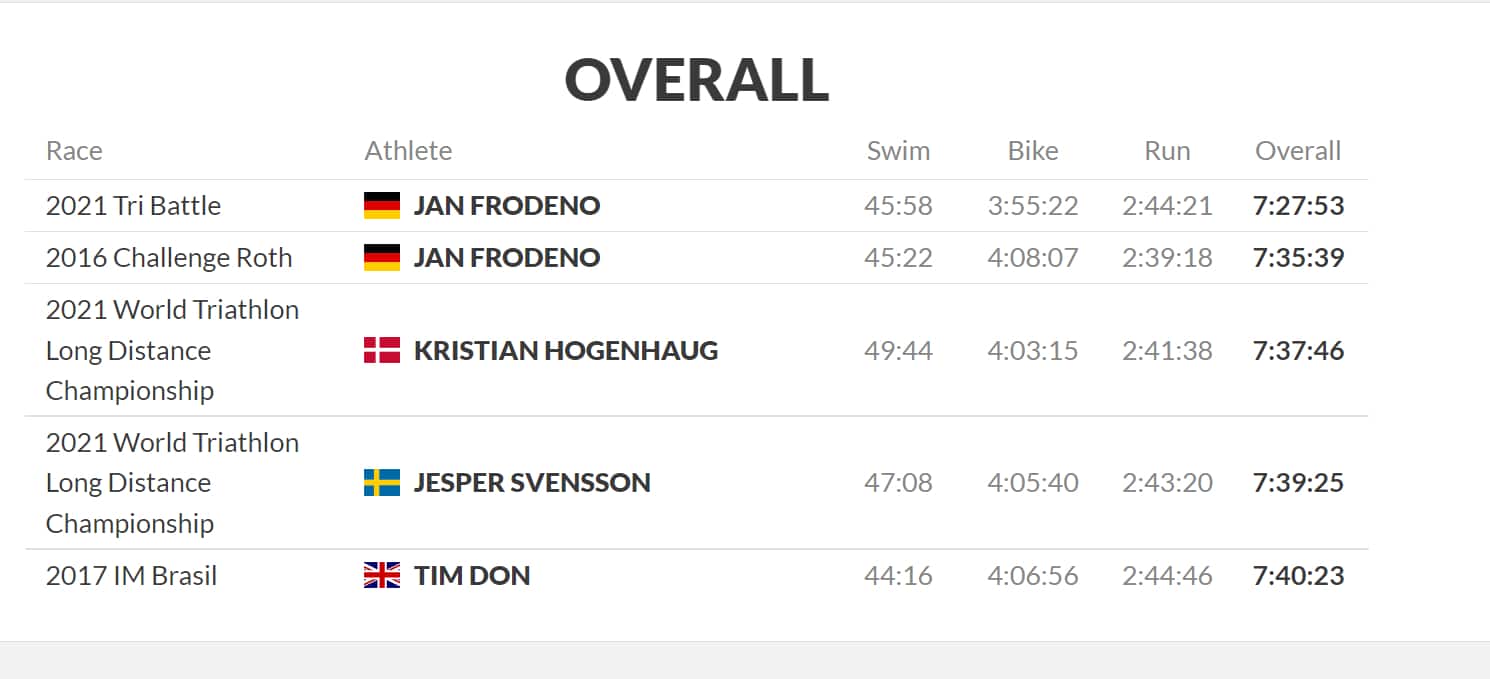This screenshot has width=1490, height=679.
Task: Click the 2016 Challenge Roth race name
Action: pos(169,258)
